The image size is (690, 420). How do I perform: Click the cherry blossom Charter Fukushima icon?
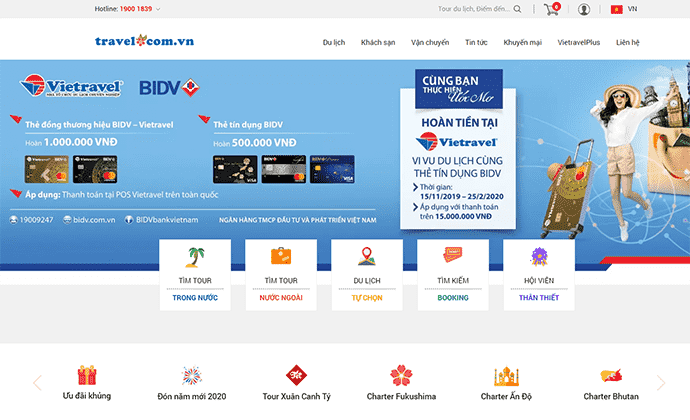pos(401,375)
